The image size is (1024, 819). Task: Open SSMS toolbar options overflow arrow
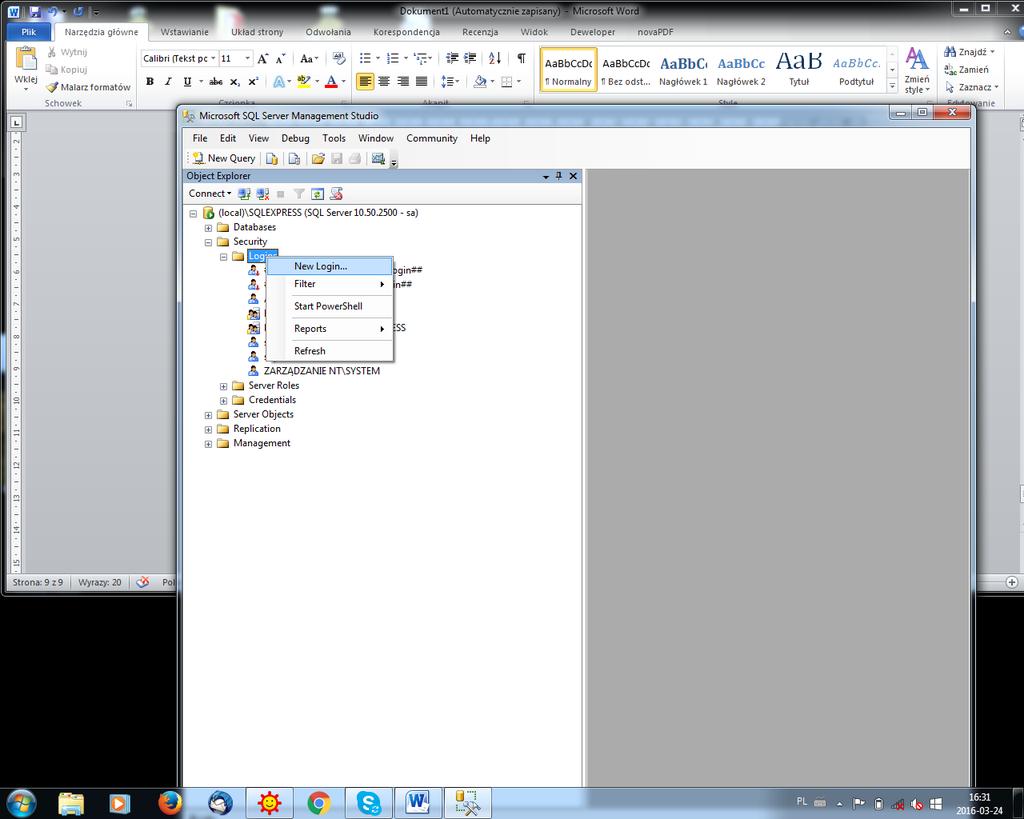[x=394, y=161]
